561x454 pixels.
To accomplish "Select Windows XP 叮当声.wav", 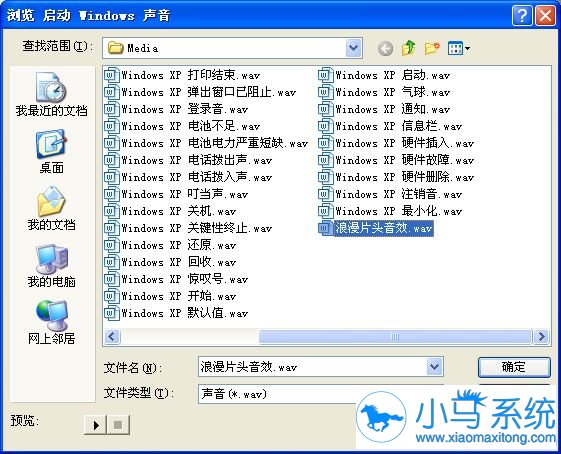I will pyautogui.click(x=176, y=194).
